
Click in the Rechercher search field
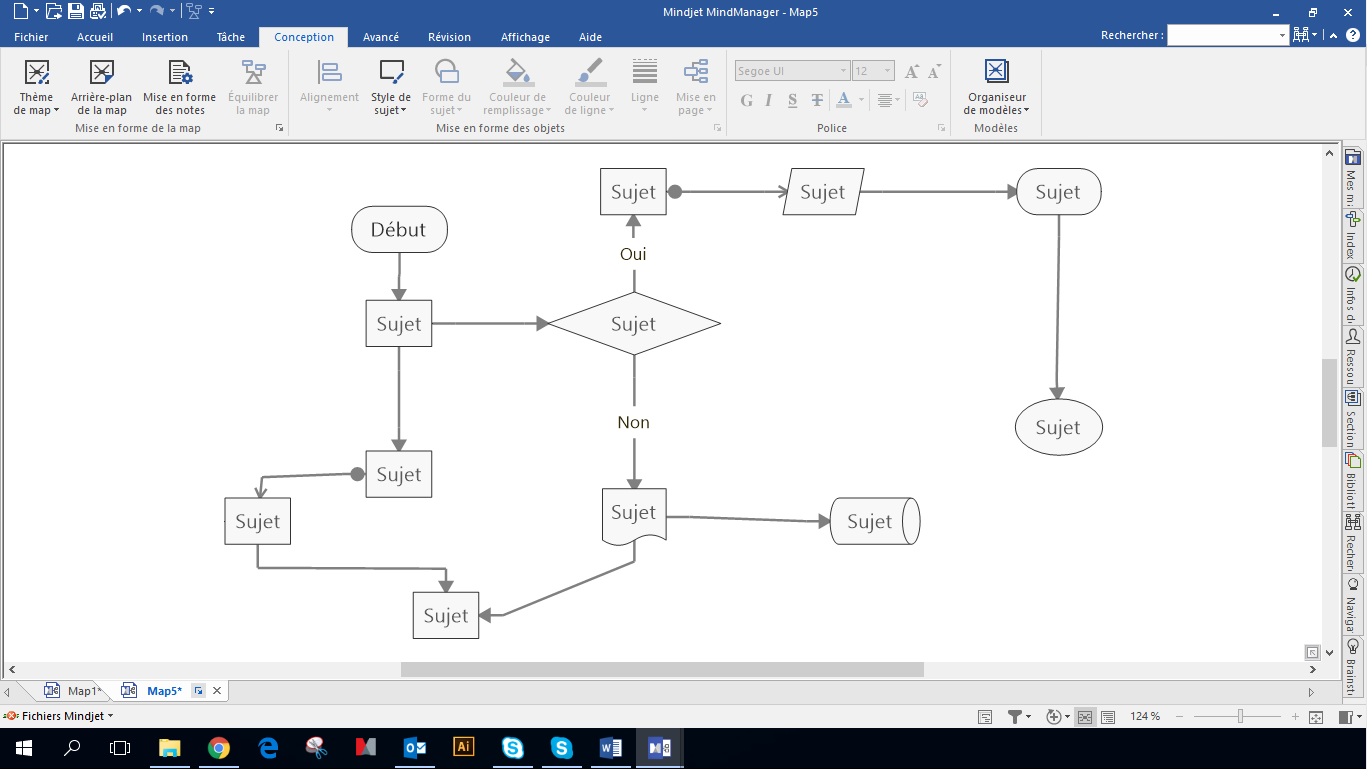1221,35
